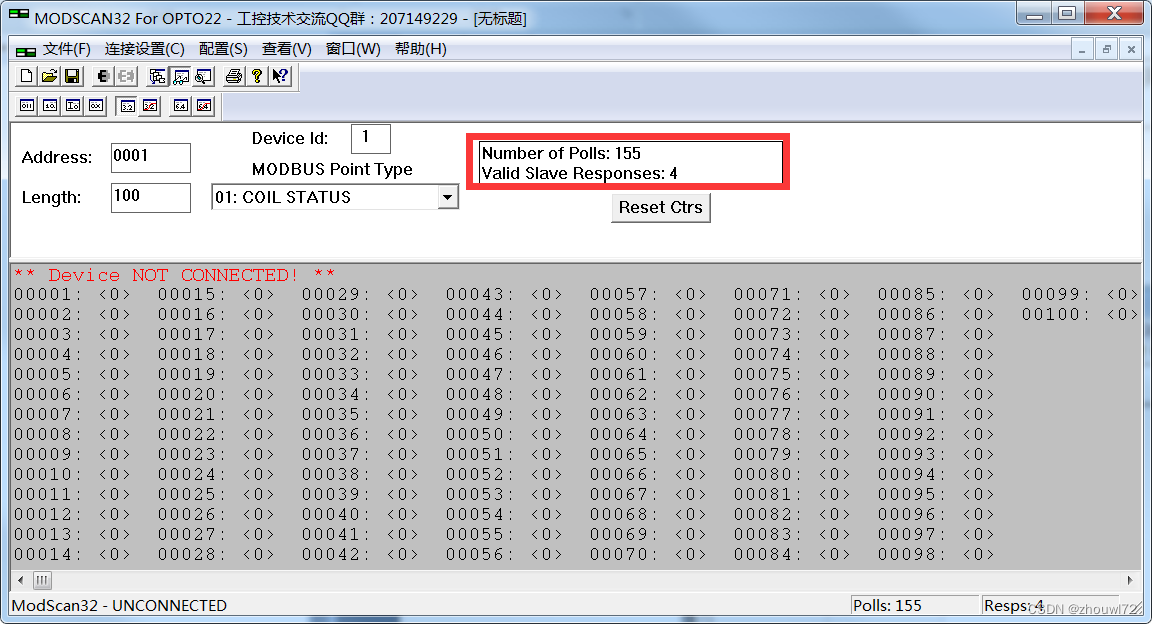Click the '01: COIL STATUS' selected value
The image size is (1152, 624).
click(x=283, y=197)
